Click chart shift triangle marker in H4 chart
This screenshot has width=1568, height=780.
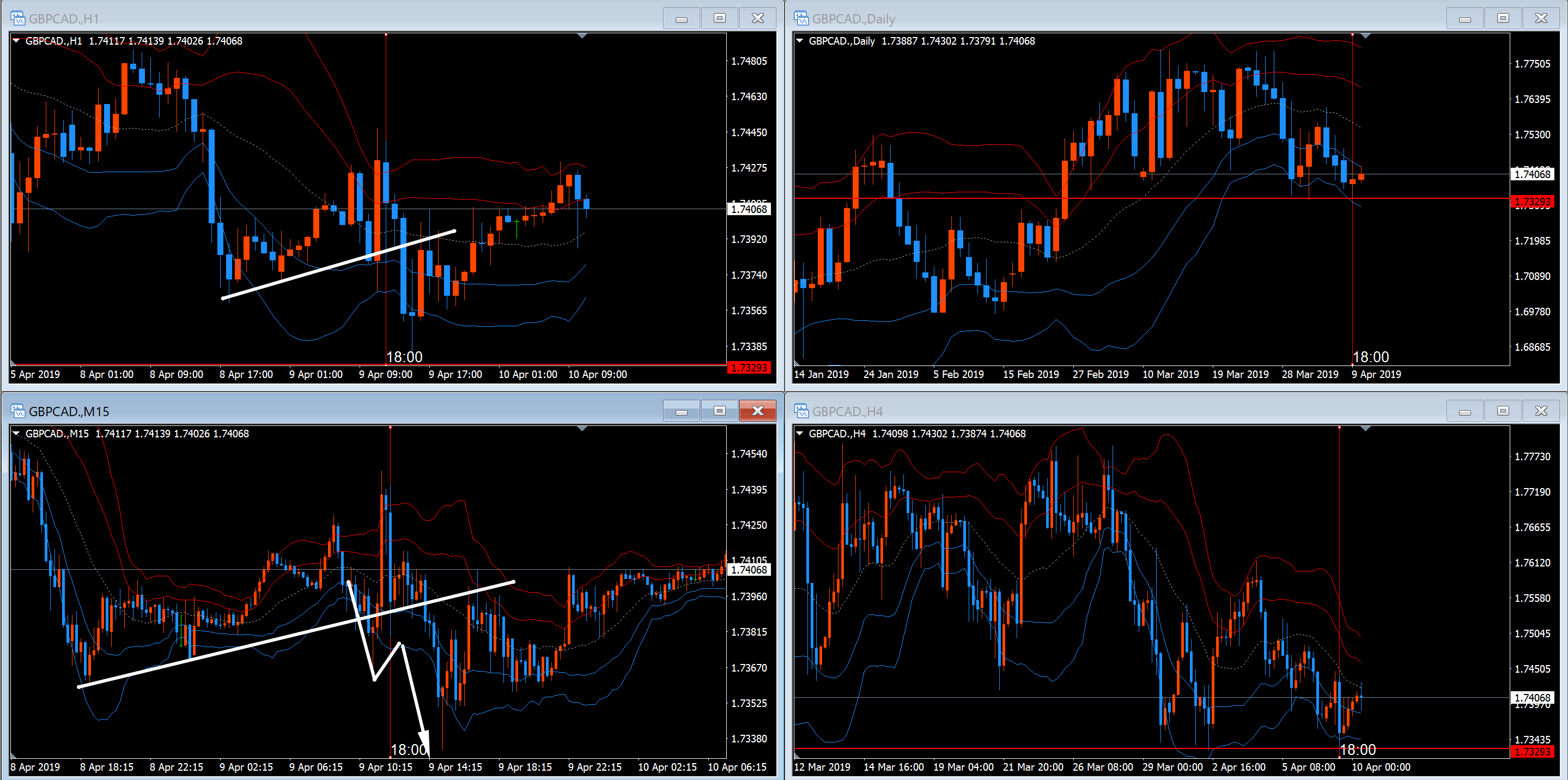click(1365, 429)
